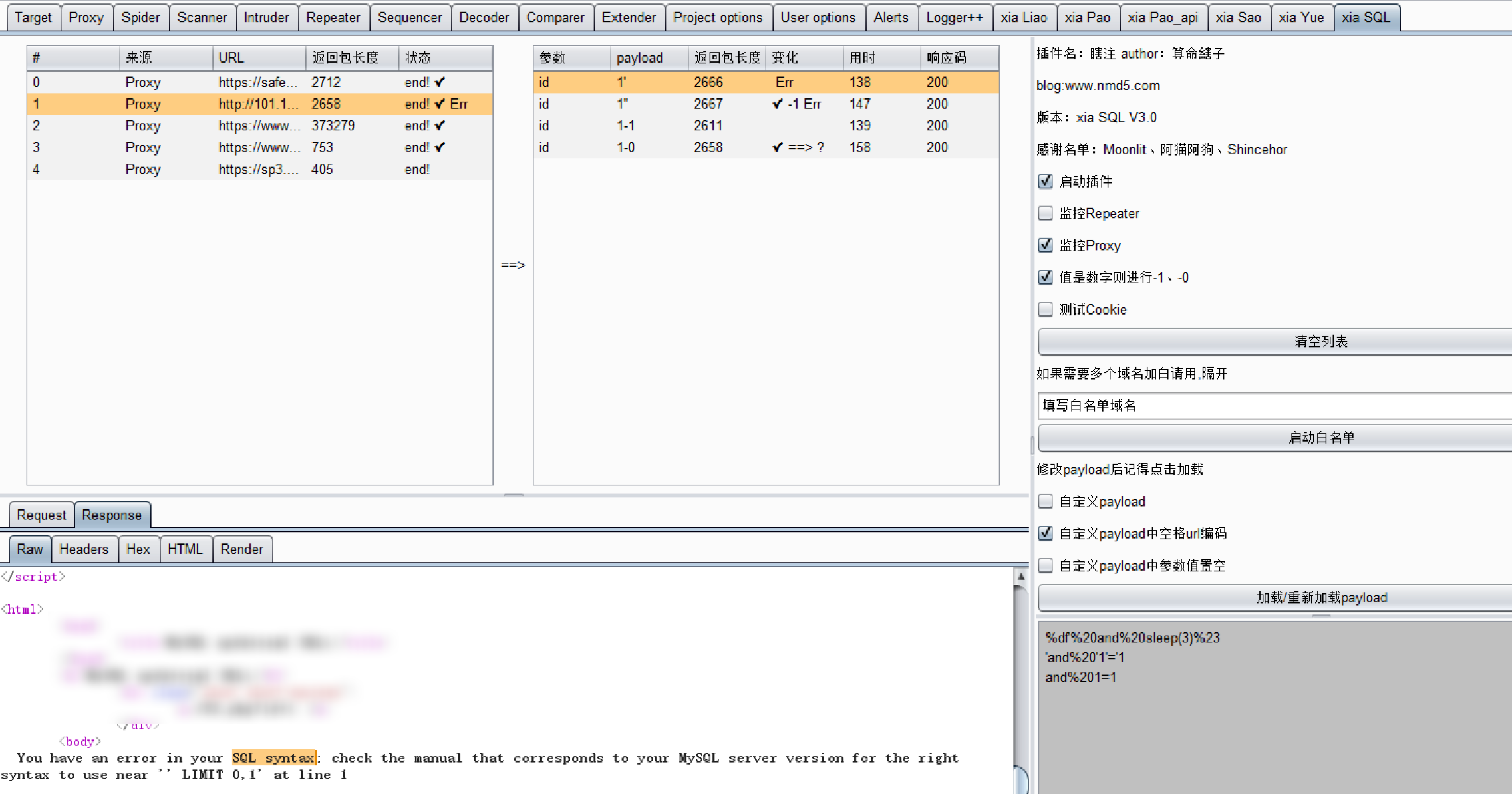Click the response scrollbar up arrow
Viewport: 1512px width, 794px height.
[x=1020, y=577]
